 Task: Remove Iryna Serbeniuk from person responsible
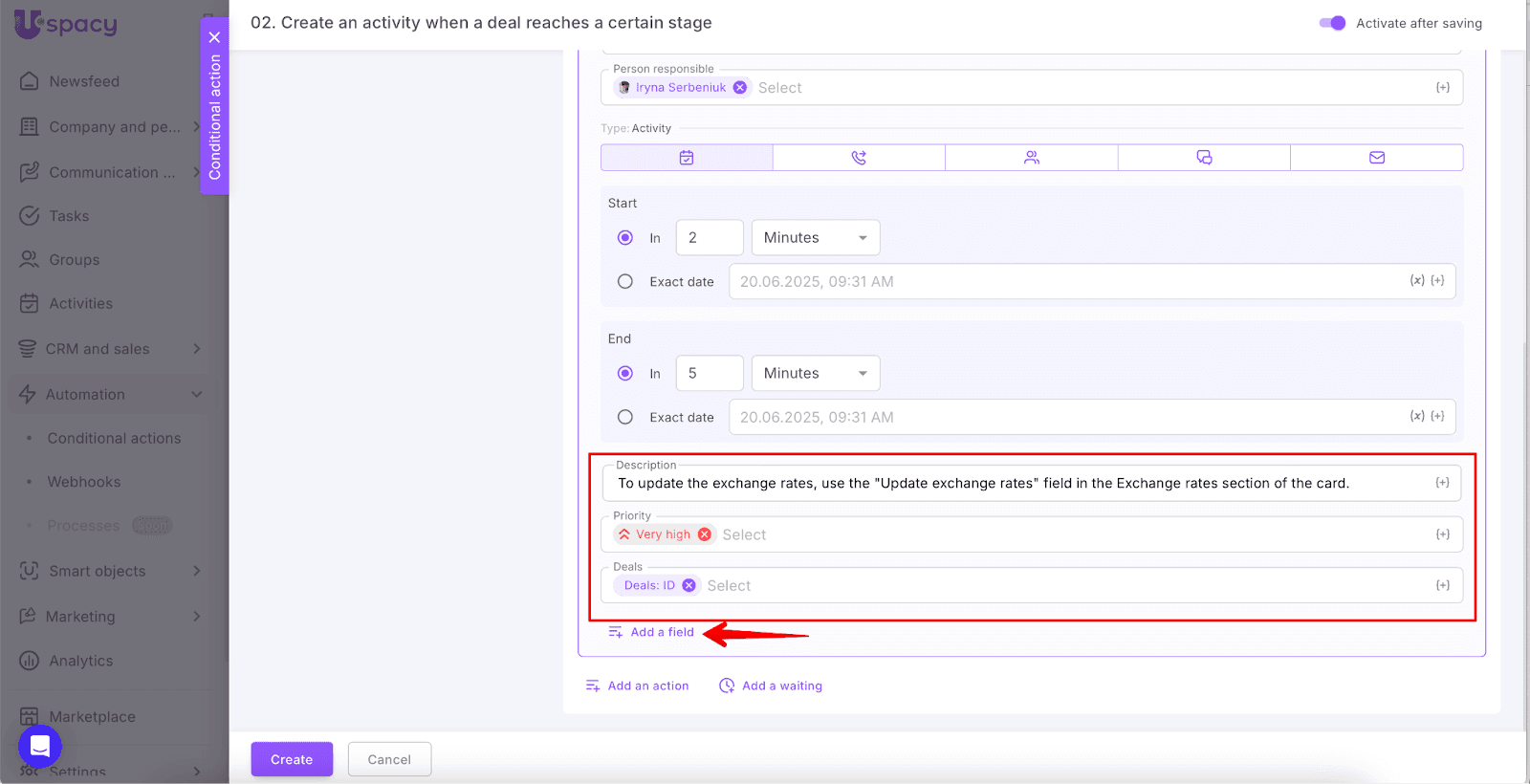740,88
